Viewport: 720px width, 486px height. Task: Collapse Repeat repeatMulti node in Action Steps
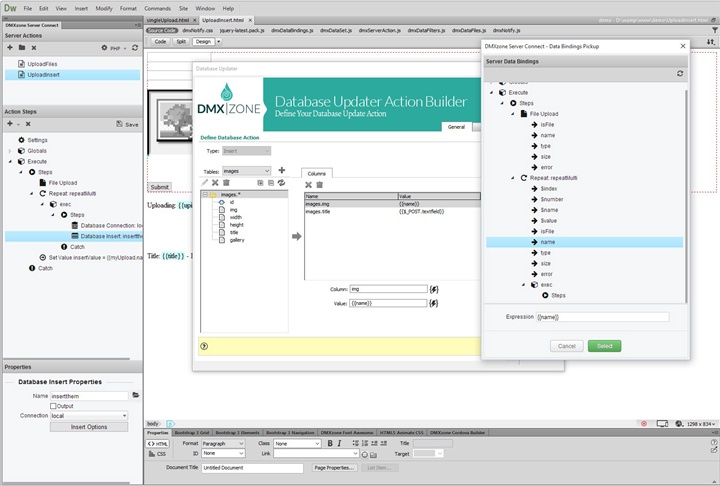click(x=32, y=193)
